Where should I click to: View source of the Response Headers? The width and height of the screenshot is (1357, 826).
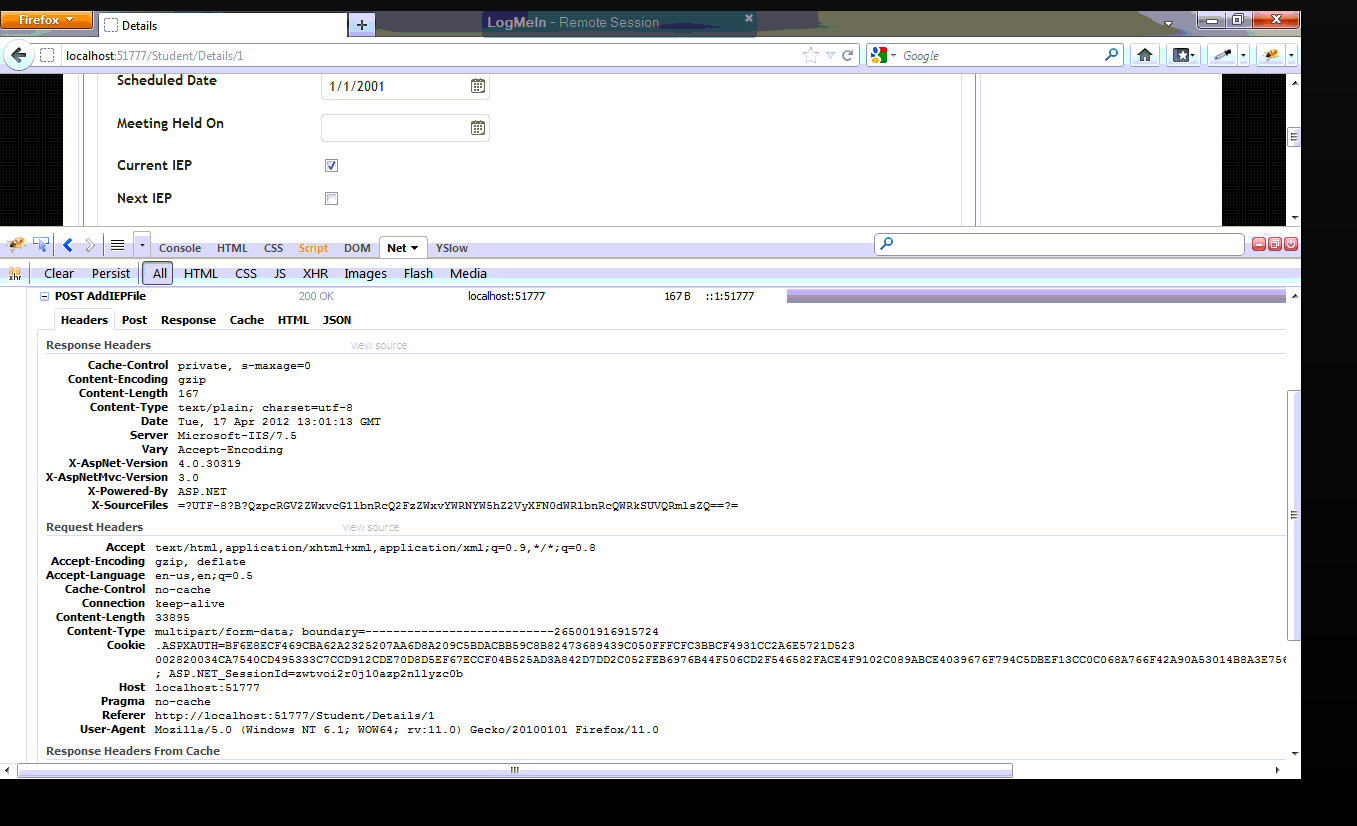pos(379,345)
